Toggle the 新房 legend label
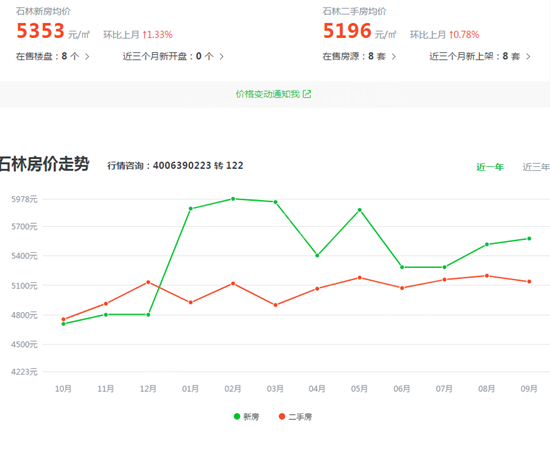The height and width of the screenshot is (452, 550). pos(251,417)
